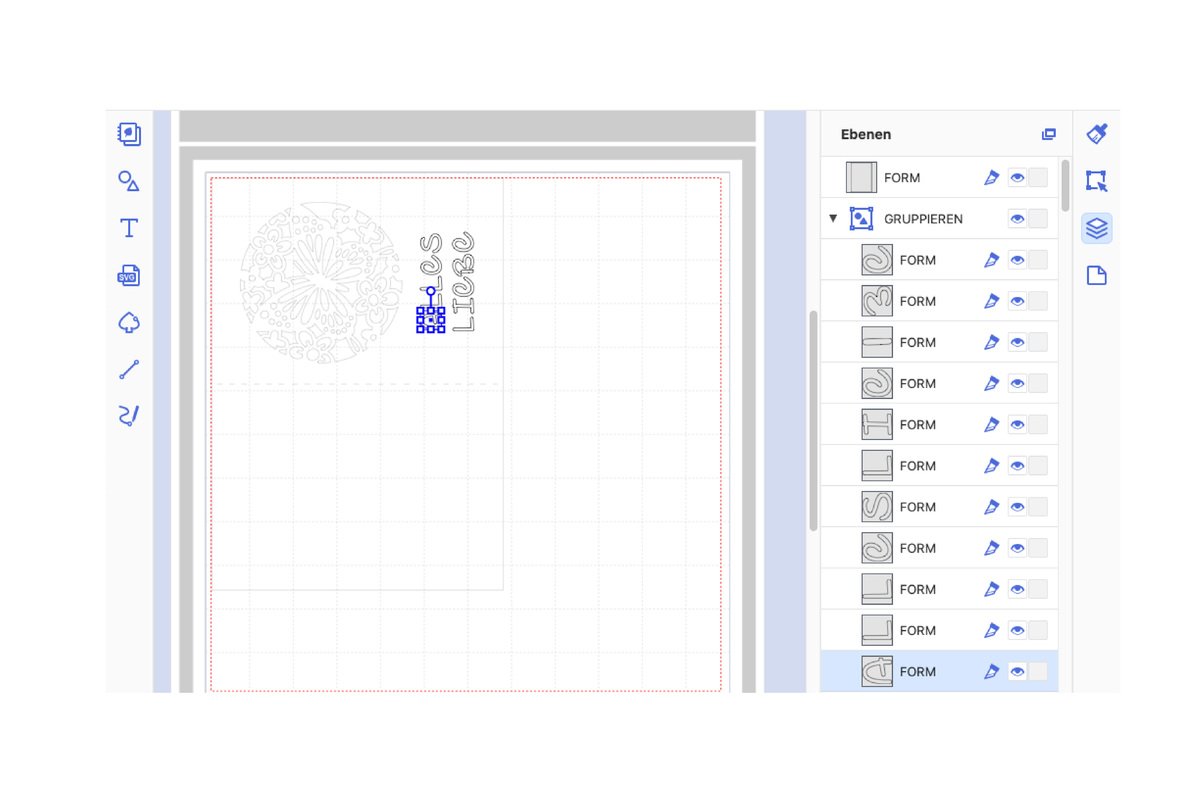Select the Shapes tool
The image size is (1200, 800).
(x=129, y=181)
